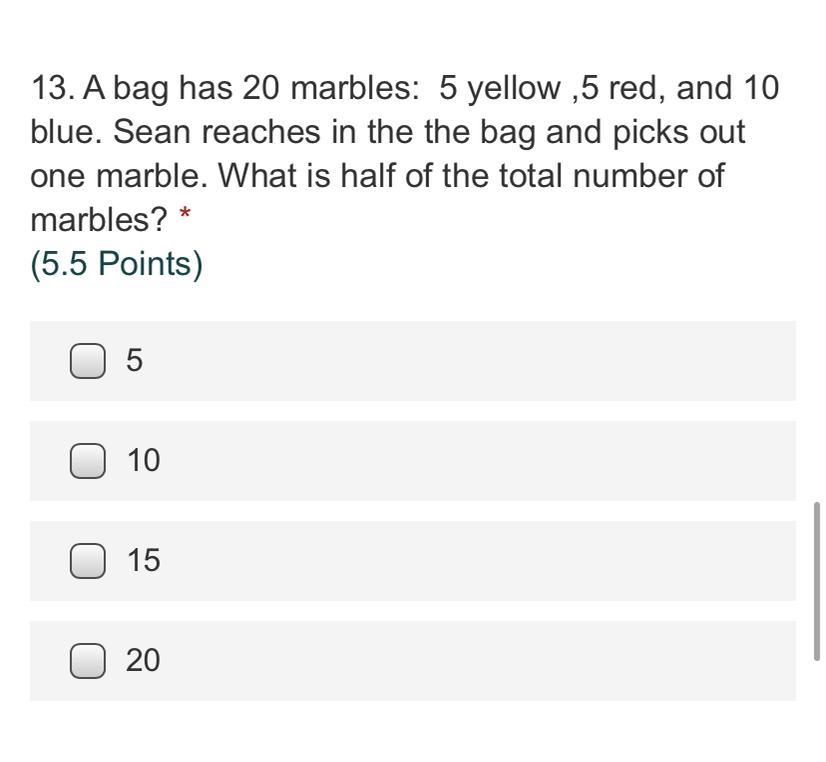Click the empty right area of the 20 option row
Screen dimensions: 826x762
[x=500, y=661]
